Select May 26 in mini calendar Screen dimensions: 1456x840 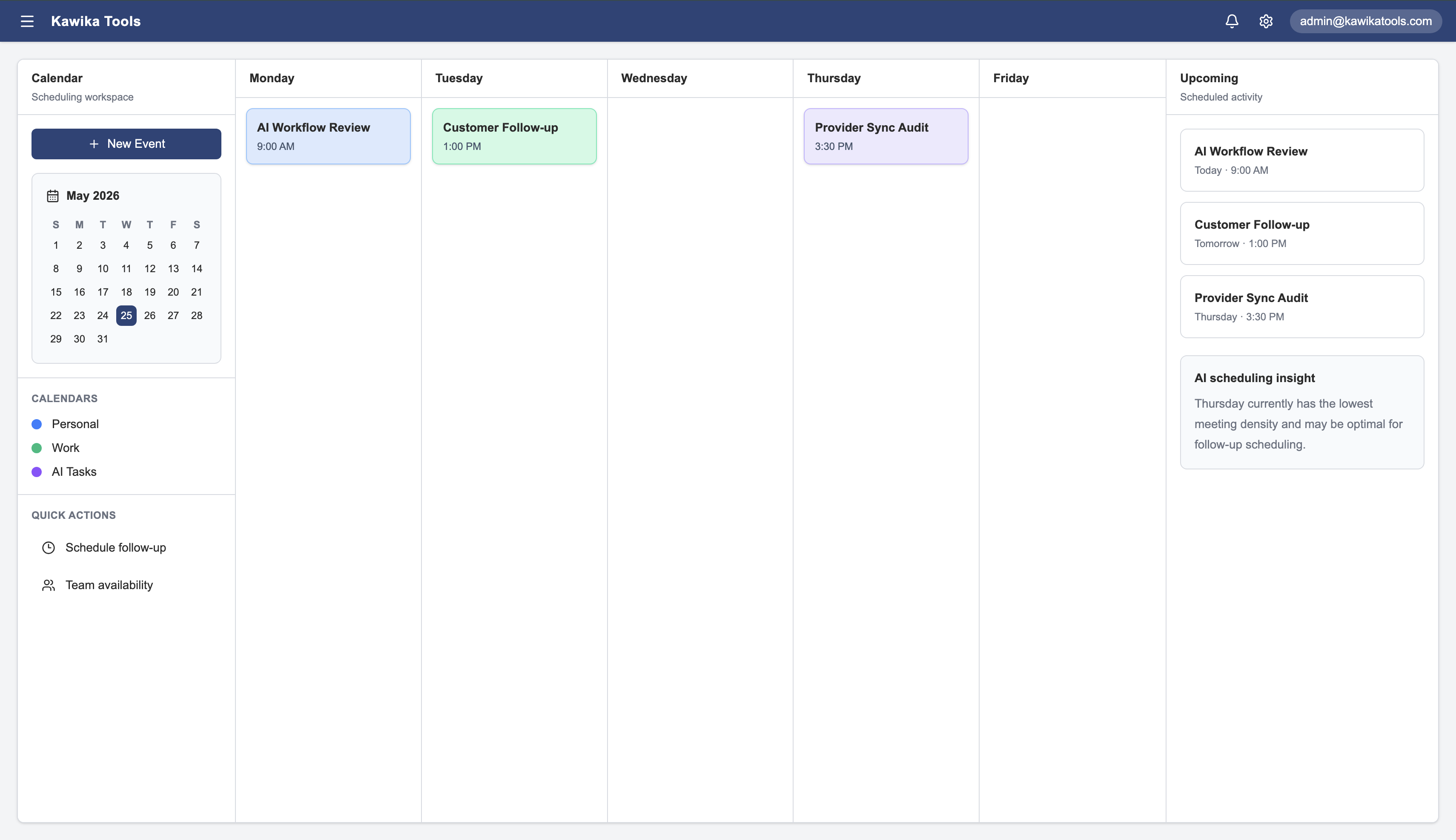click(x=150, y=316)
